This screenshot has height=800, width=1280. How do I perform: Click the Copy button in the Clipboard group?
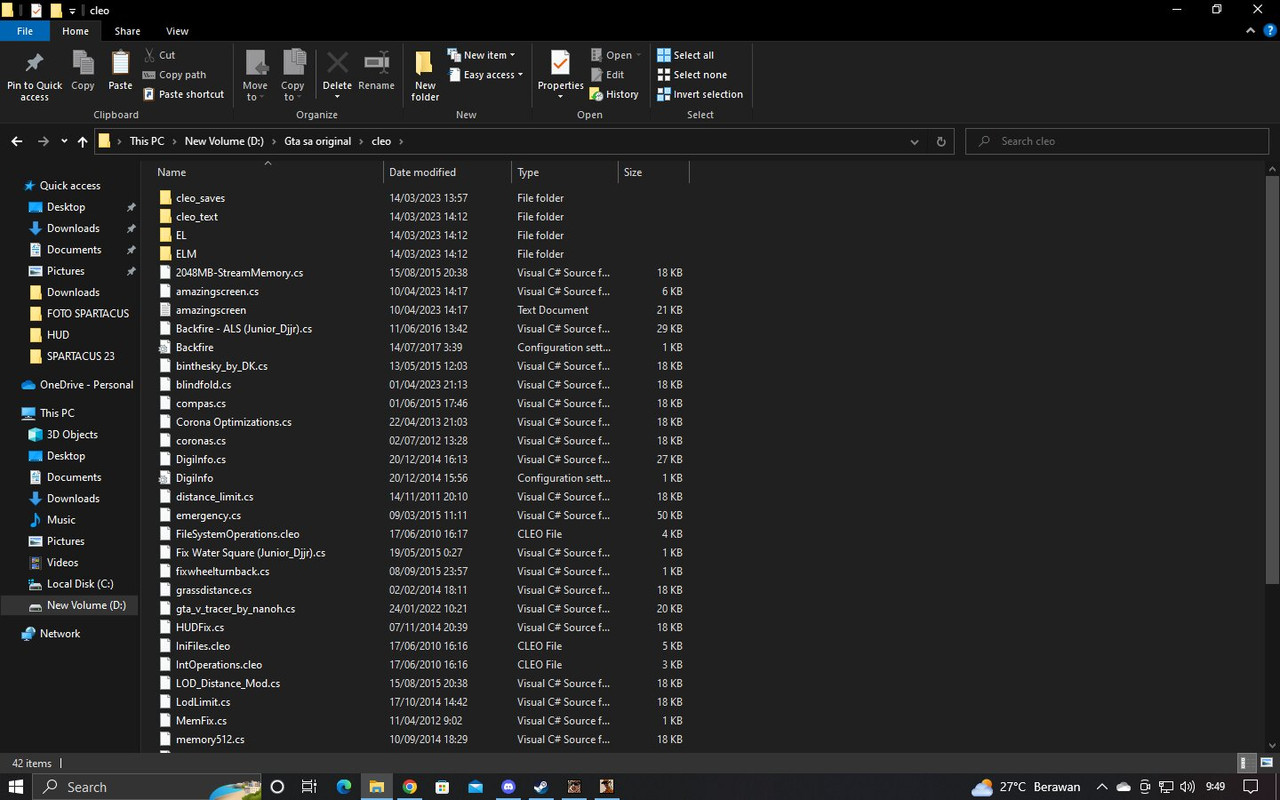point(83,71)
